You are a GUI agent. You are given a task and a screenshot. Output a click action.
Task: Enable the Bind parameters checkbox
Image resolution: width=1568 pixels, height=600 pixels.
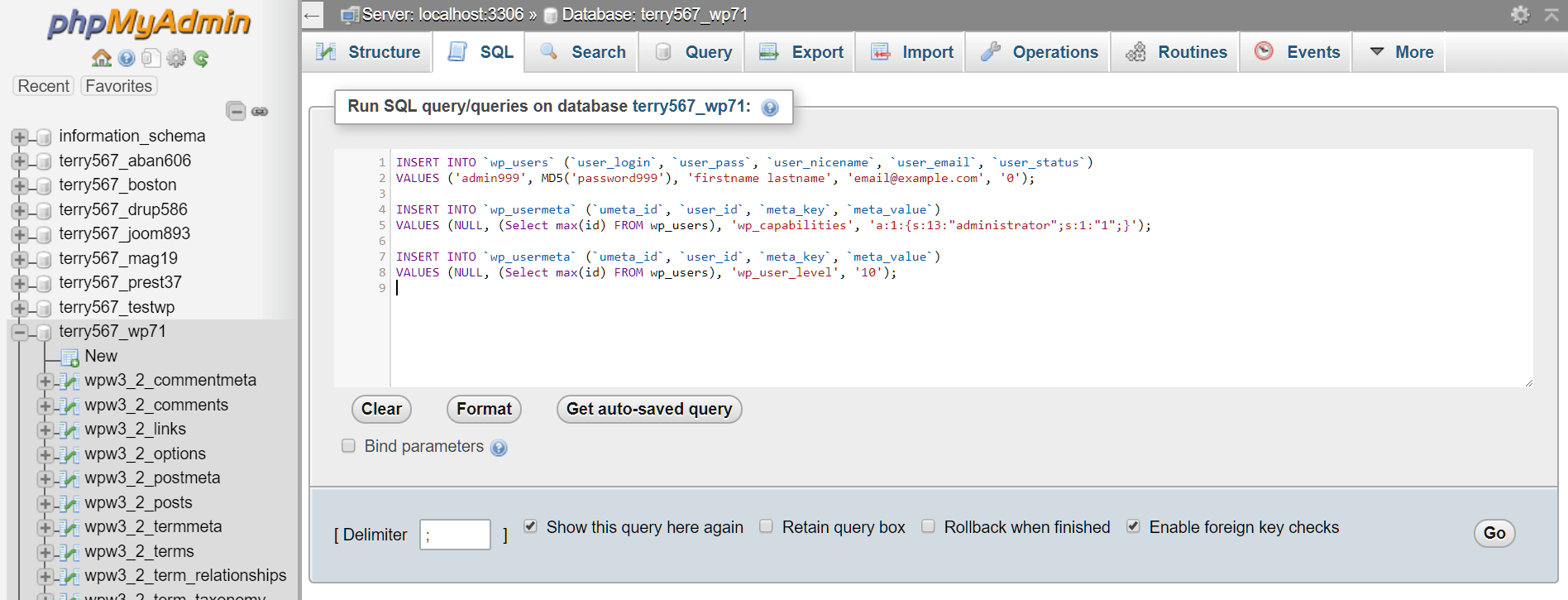(348, 446)
